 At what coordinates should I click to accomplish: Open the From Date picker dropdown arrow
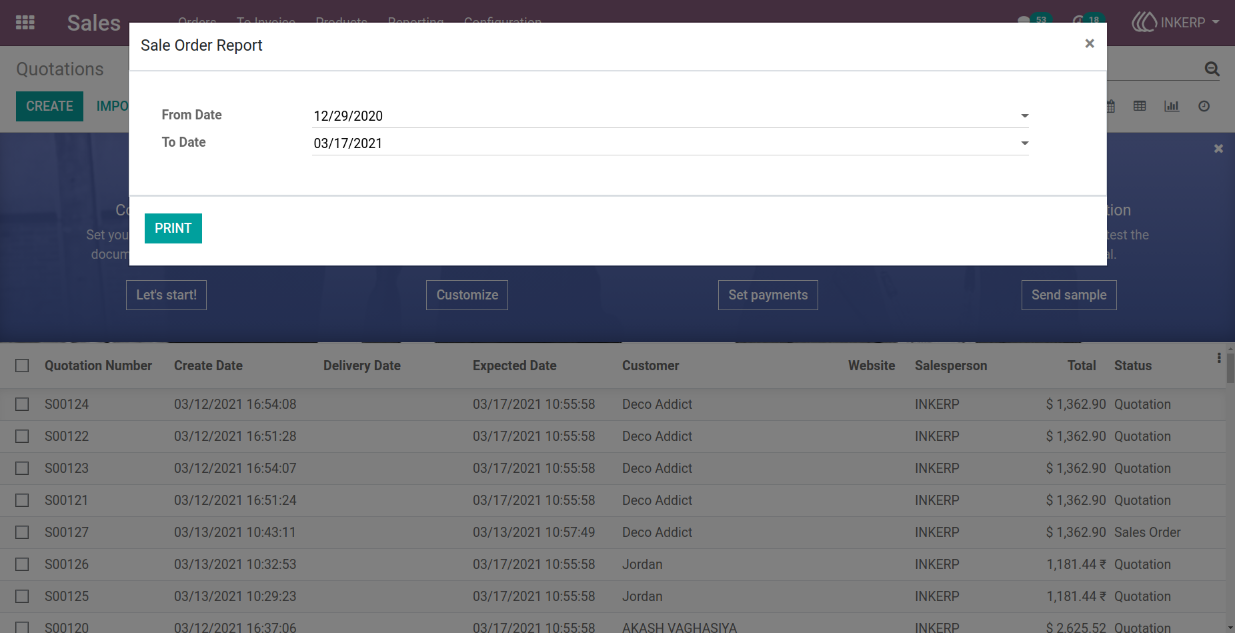pyautogui.click(x=1024, y=116)
